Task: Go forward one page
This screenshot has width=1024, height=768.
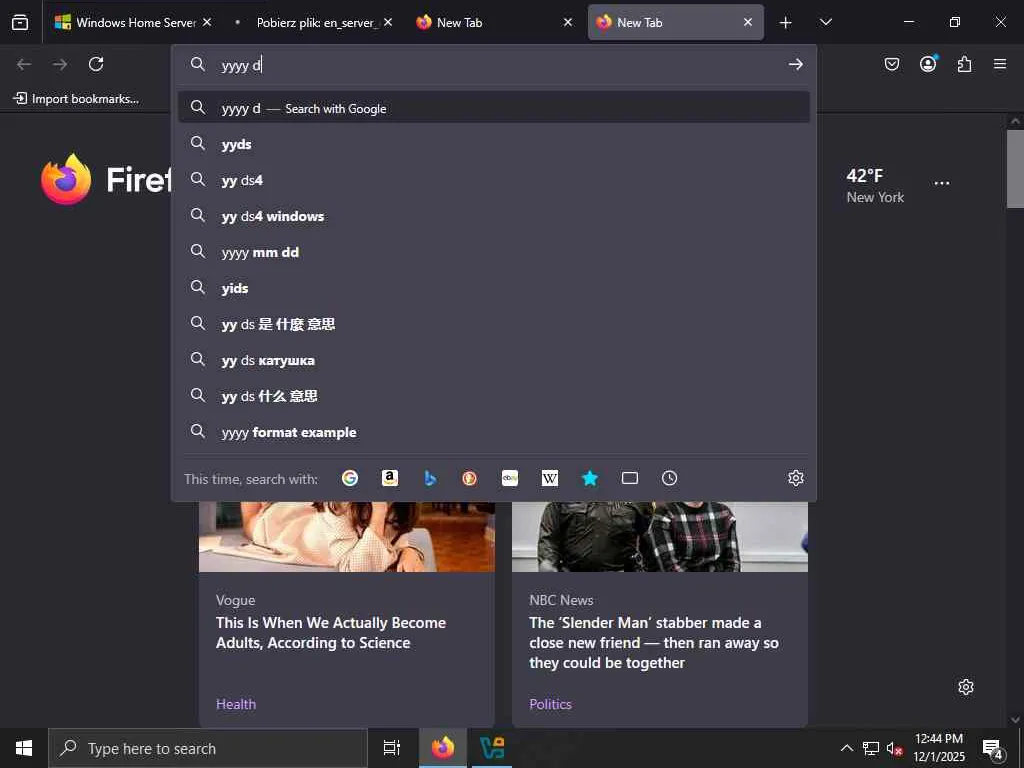Action: tap(60, 64)
